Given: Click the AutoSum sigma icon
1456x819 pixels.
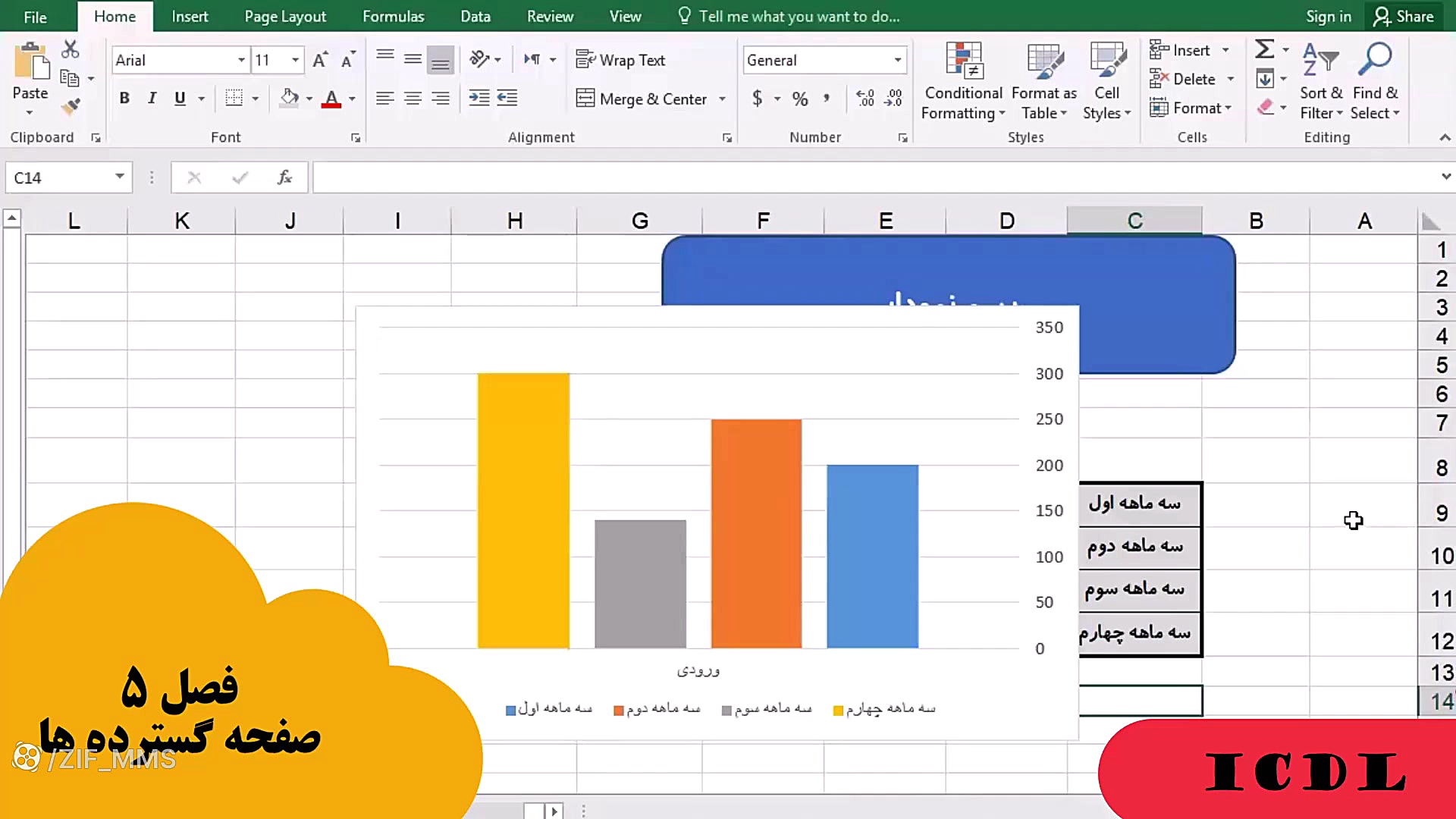Looking at the screenshot, I should point(1264,49).
